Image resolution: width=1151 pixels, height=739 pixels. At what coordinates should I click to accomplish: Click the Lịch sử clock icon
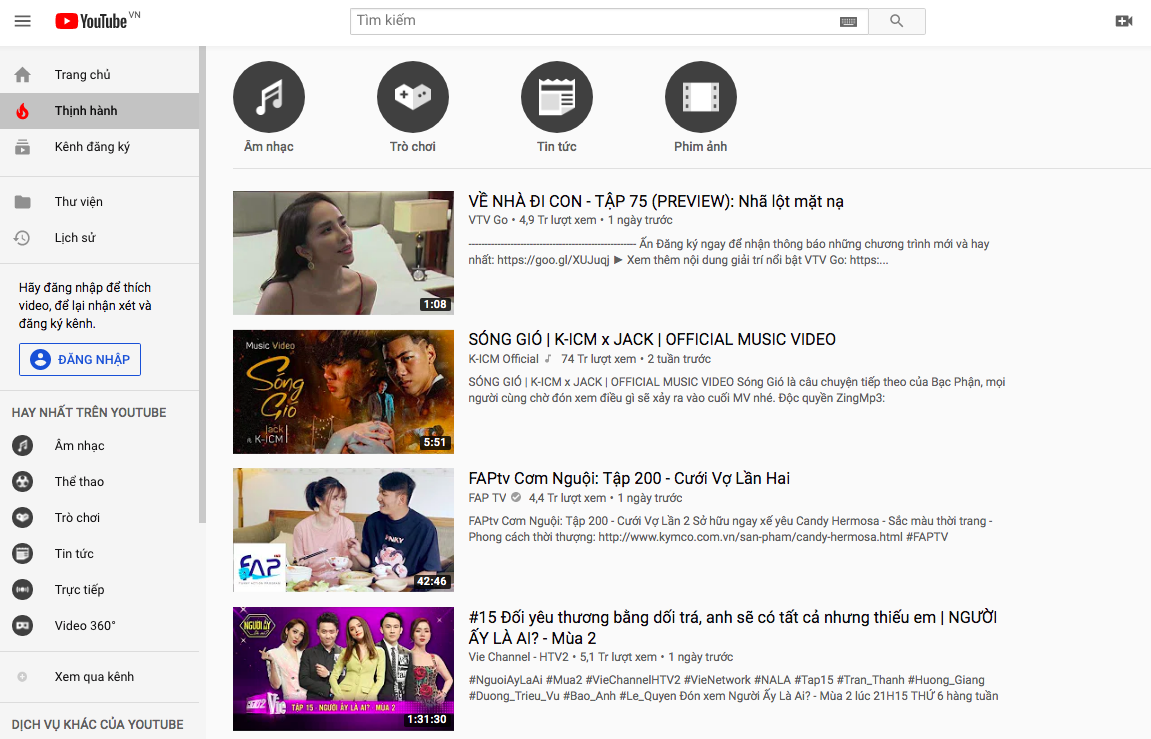click(x=23, y=238)
